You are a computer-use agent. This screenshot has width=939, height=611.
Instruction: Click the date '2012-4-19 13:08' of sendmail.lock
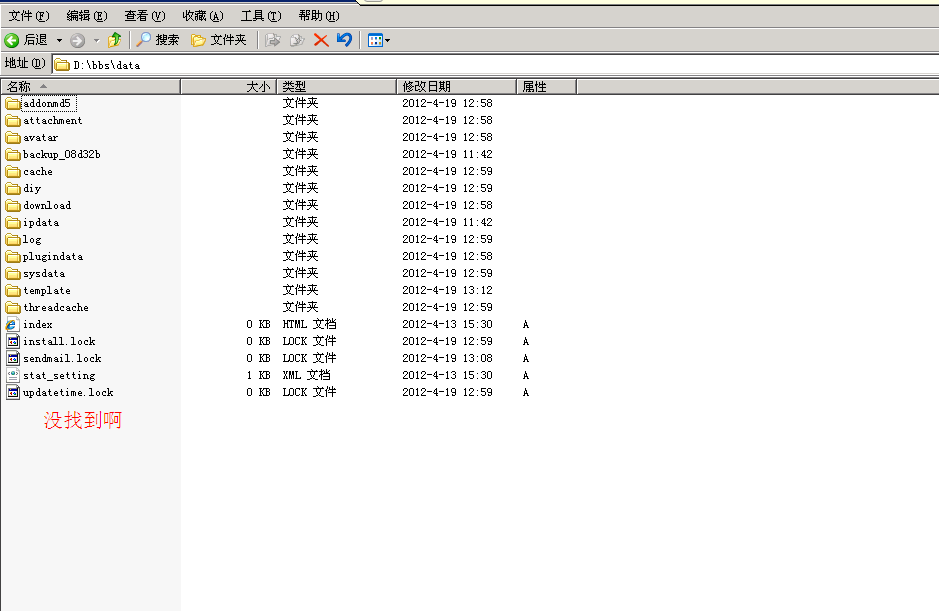click(447, 358)
